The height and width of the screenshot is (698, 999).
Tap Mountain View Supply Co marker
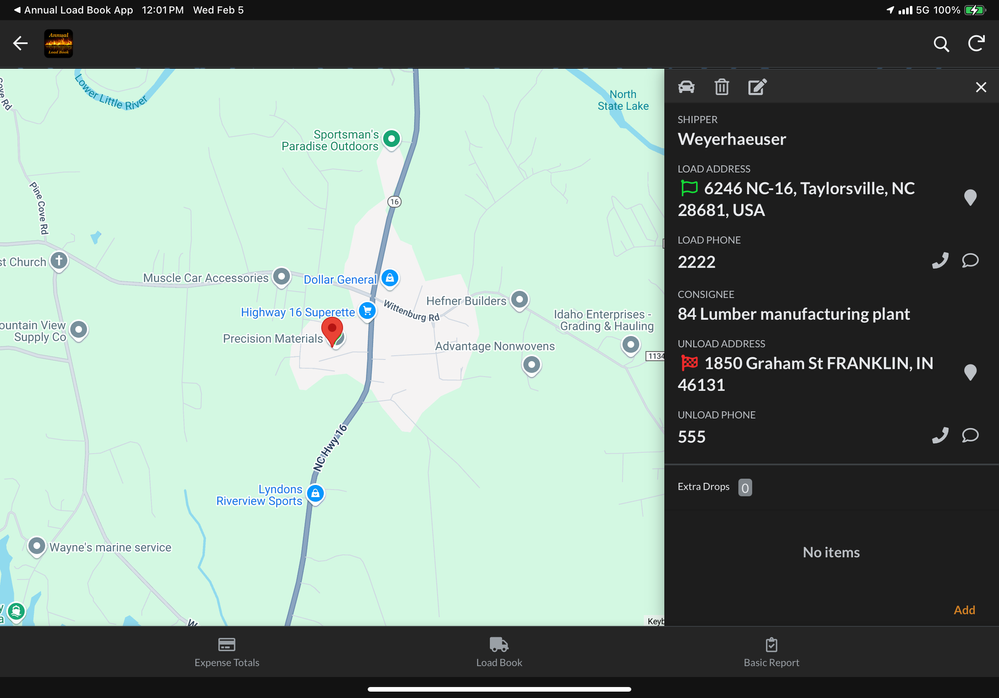[x=79, y=330]
